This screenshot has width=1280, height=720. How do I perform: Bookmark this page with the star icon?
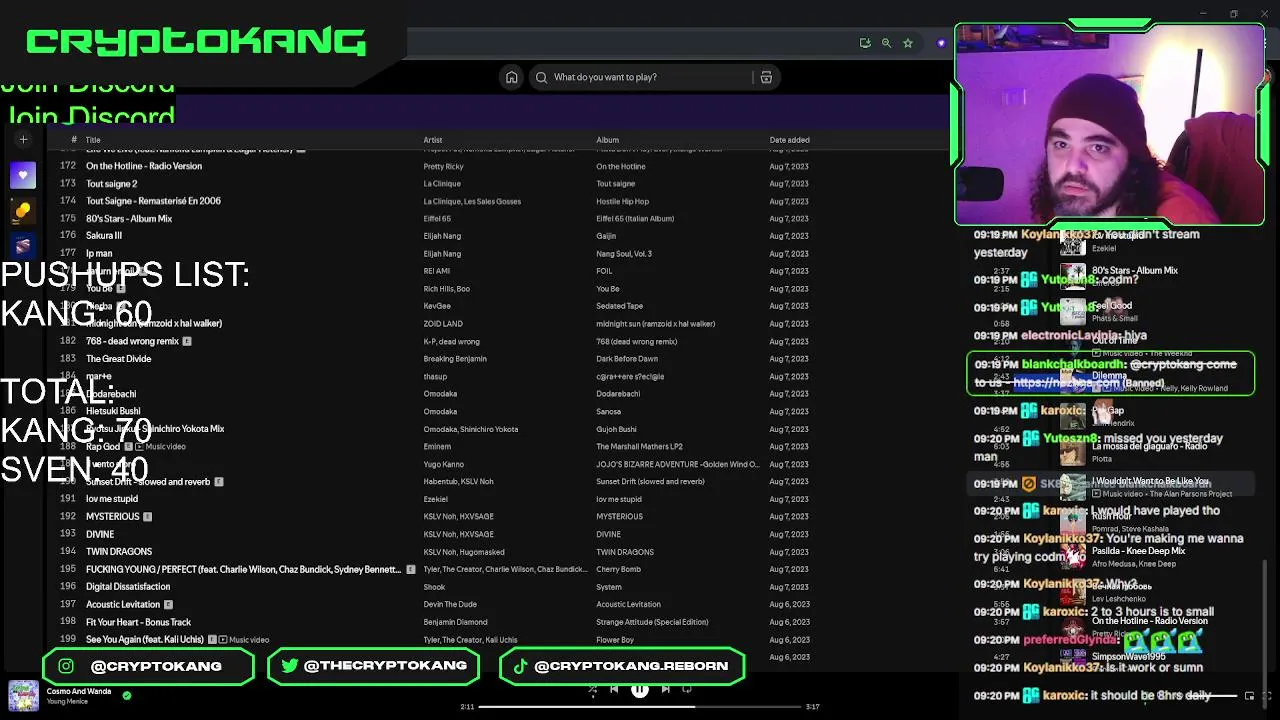(x=908, y=43)
